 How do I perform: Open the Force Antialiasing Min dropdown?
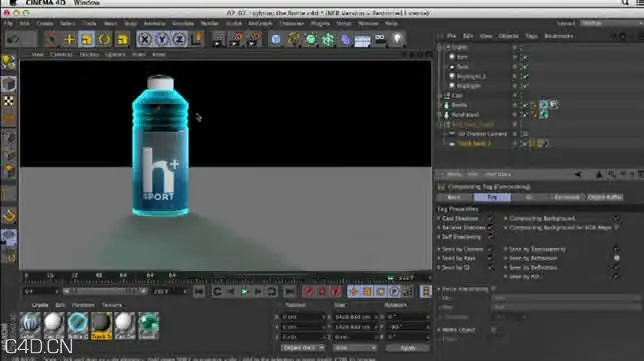point(566,298)
